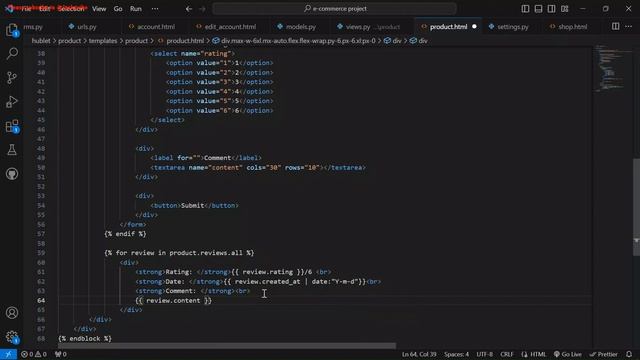
Task: Open the product.html breadcrumb segment
Action: pyautogui.click(x=181, y=41)
